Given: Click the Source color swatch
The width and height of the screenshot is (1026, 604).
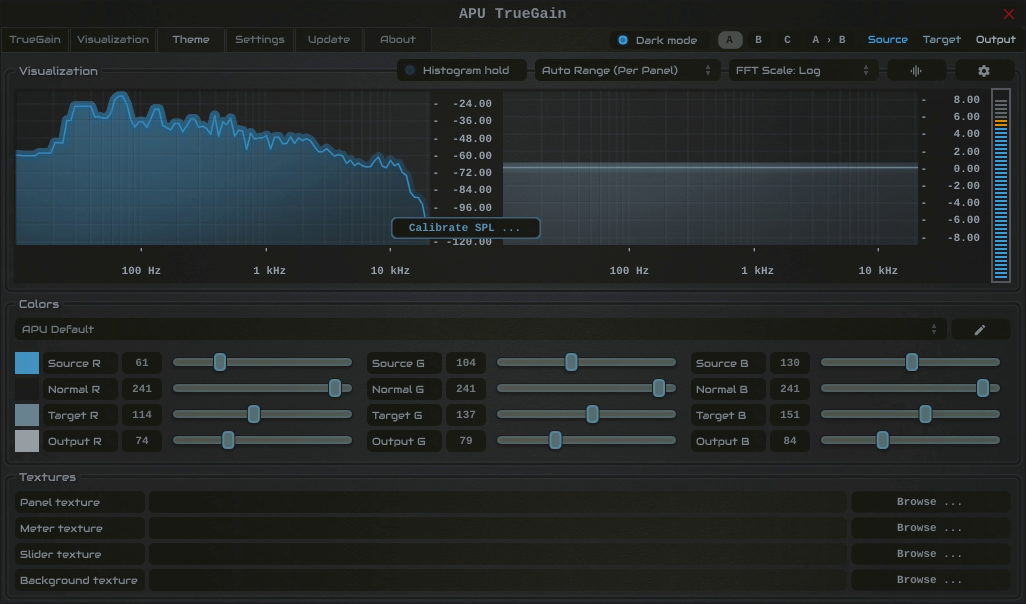Looking at the screenshot, I should pyautogui.click(x=27, y=363).
